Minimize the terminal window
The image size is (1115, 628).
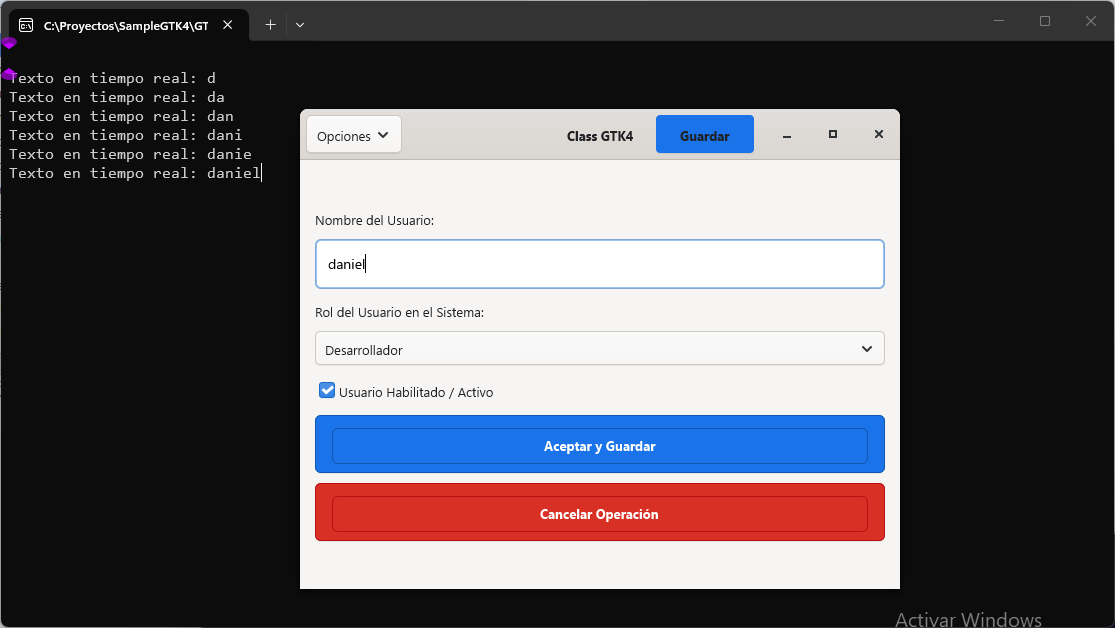999,21
